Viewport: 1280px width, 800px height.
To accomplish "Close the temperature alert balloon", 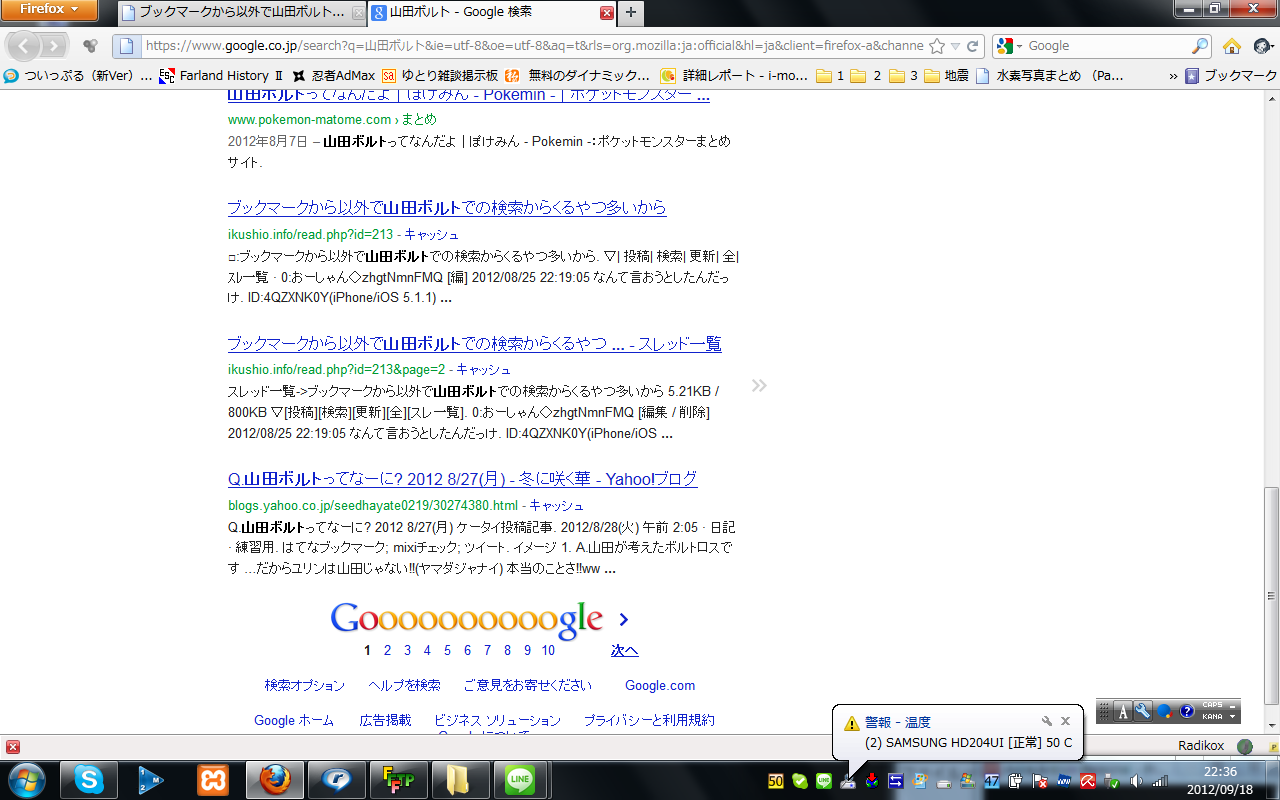I will 1065,721.
